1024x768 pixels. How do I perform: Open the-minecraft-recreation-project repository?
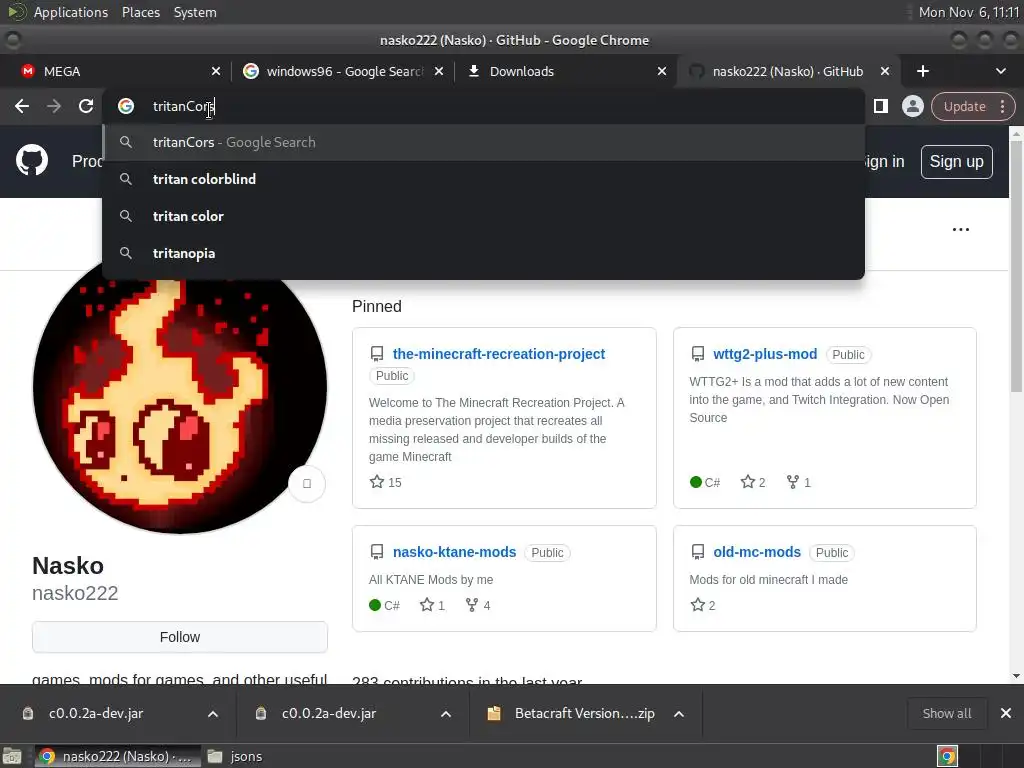[499, 354]
